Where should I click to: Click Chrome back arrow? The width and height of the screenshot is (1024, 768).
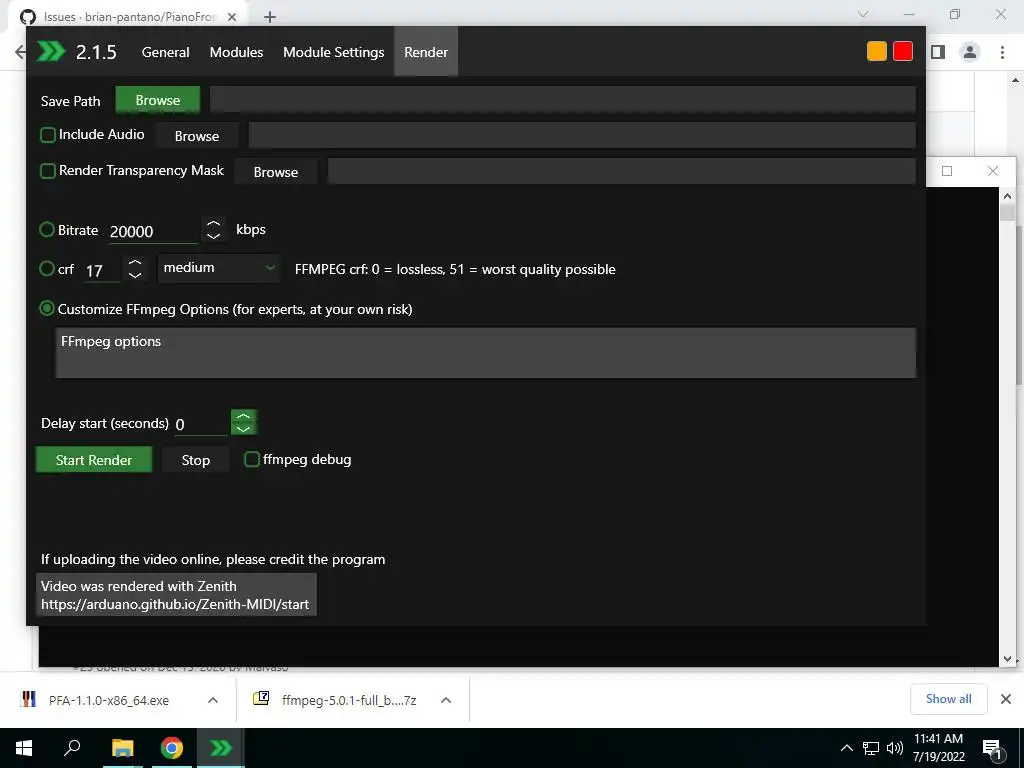click(x=20, y=52)
